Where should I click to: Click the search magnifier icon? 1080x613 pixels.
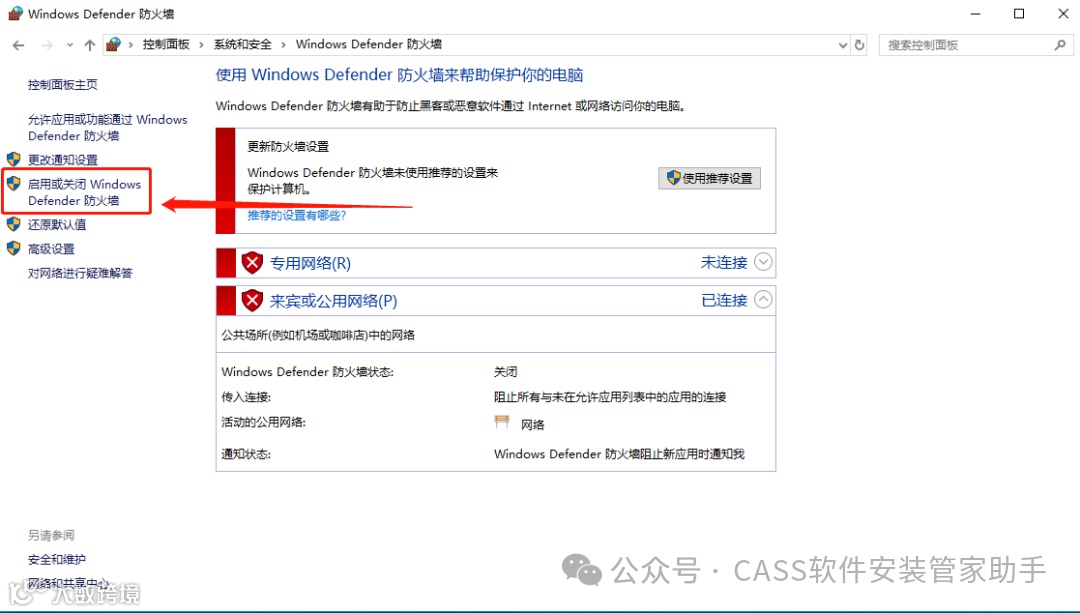(x=1060, y=45)
